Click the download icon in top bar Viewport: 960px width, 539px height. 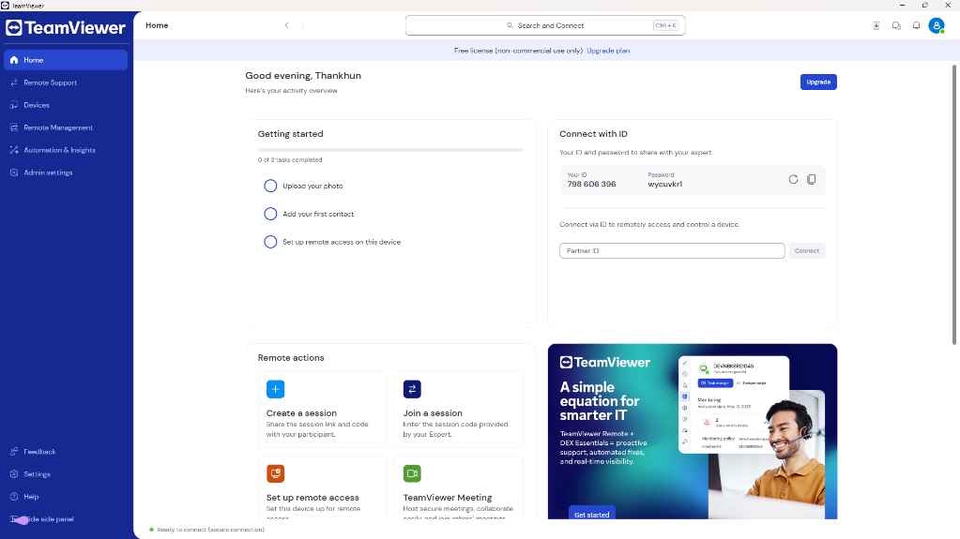(876, 26)
